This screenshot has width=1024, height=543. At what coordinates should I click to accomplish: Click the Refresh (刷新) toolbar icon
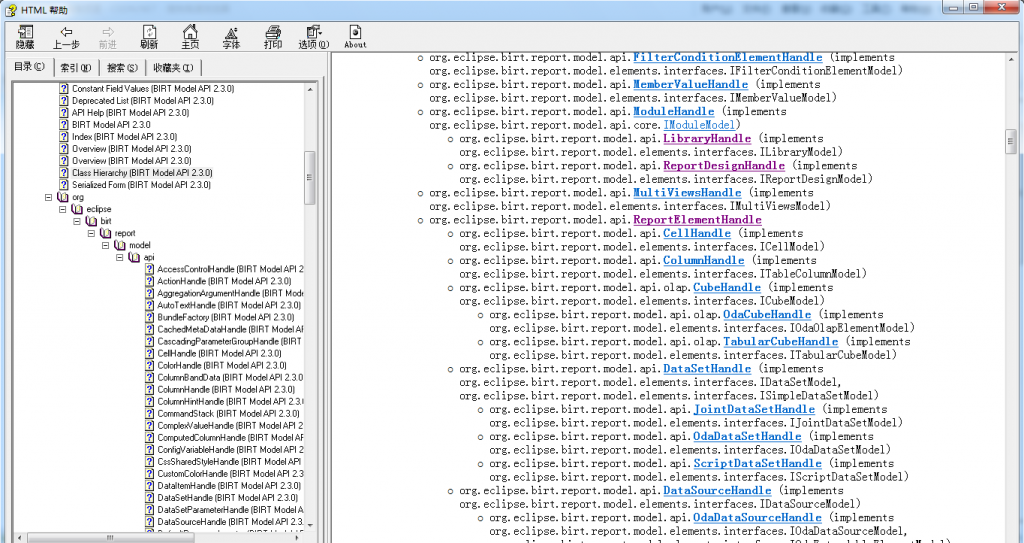(x=149, y=37)
